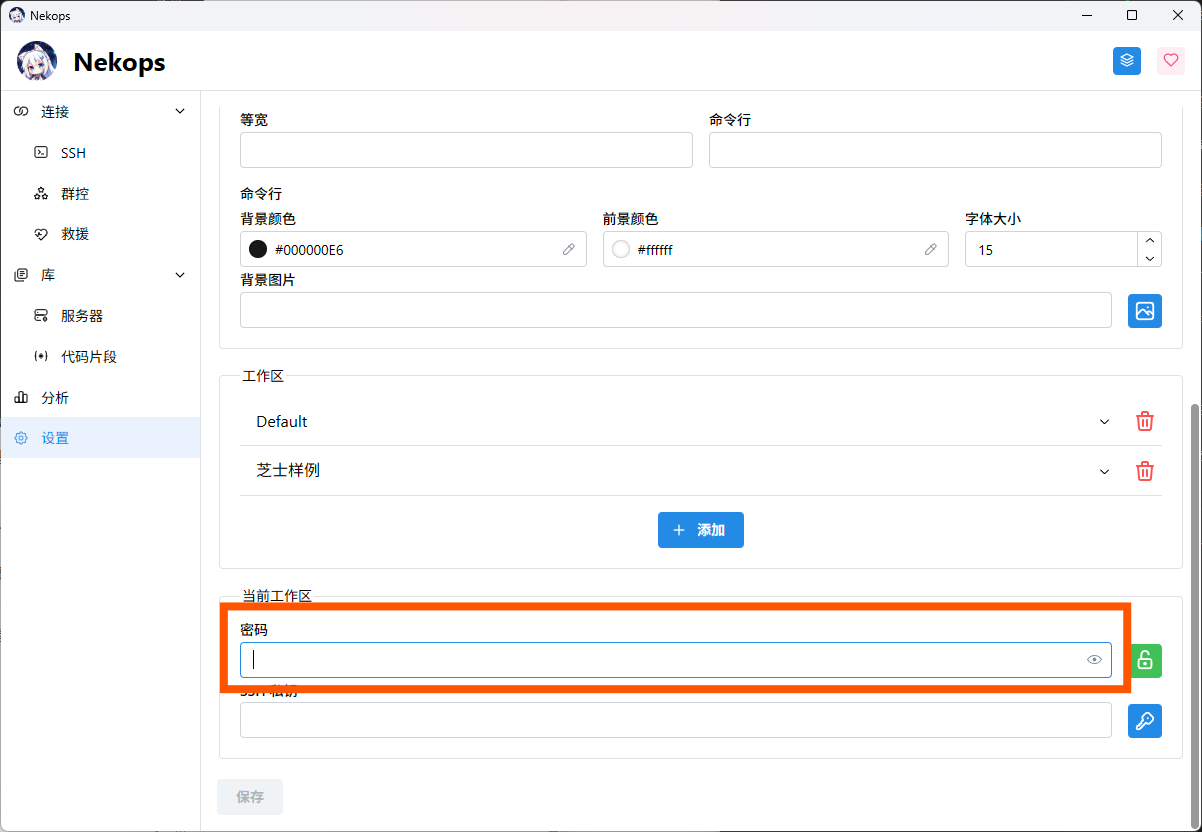Click into the 密码 input field
This screenshot has height=832, width=1202.
[660, 660]
